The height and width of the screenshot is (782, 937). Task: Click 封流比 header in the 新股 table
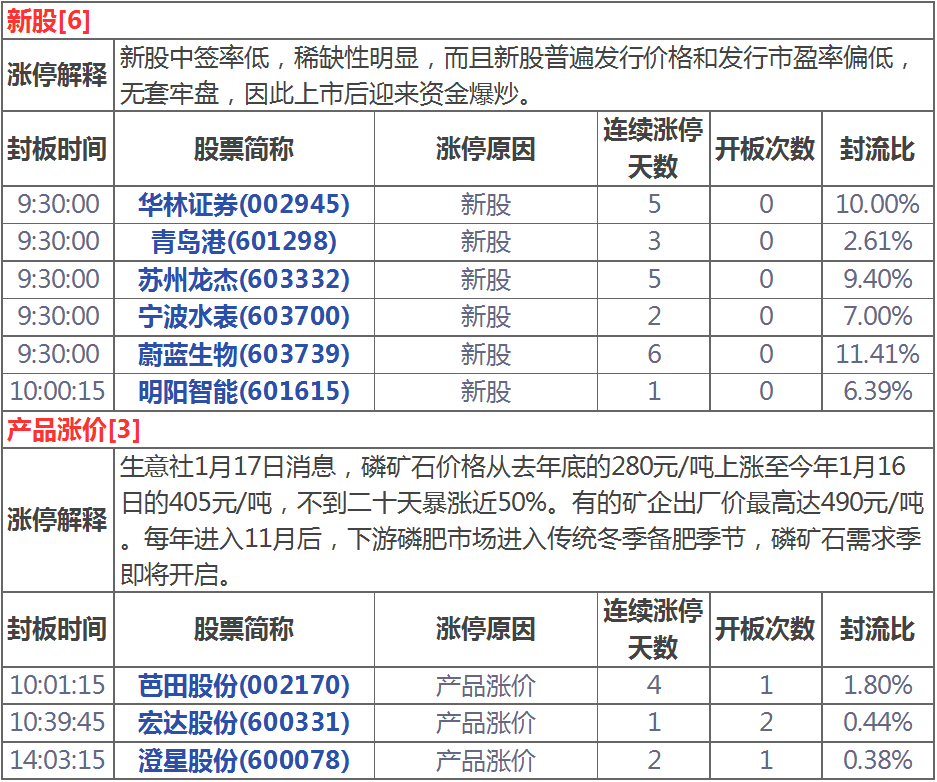pyautogui.click(x=877, y=149)
